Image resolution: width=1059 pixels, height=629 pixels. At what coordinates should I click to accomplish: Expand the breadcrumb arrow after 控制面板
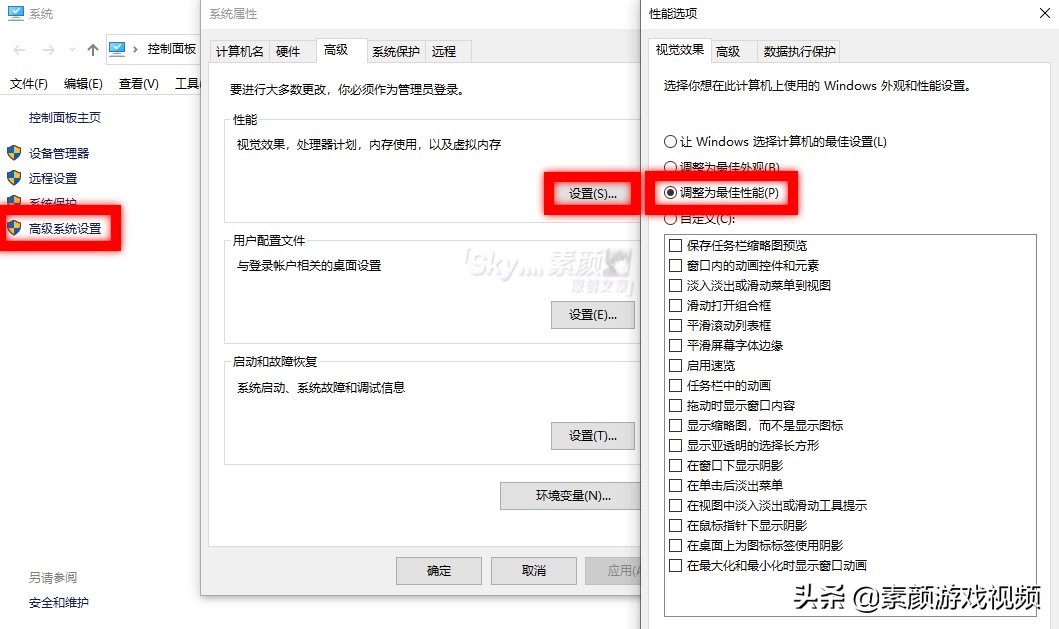pos(135,48)
